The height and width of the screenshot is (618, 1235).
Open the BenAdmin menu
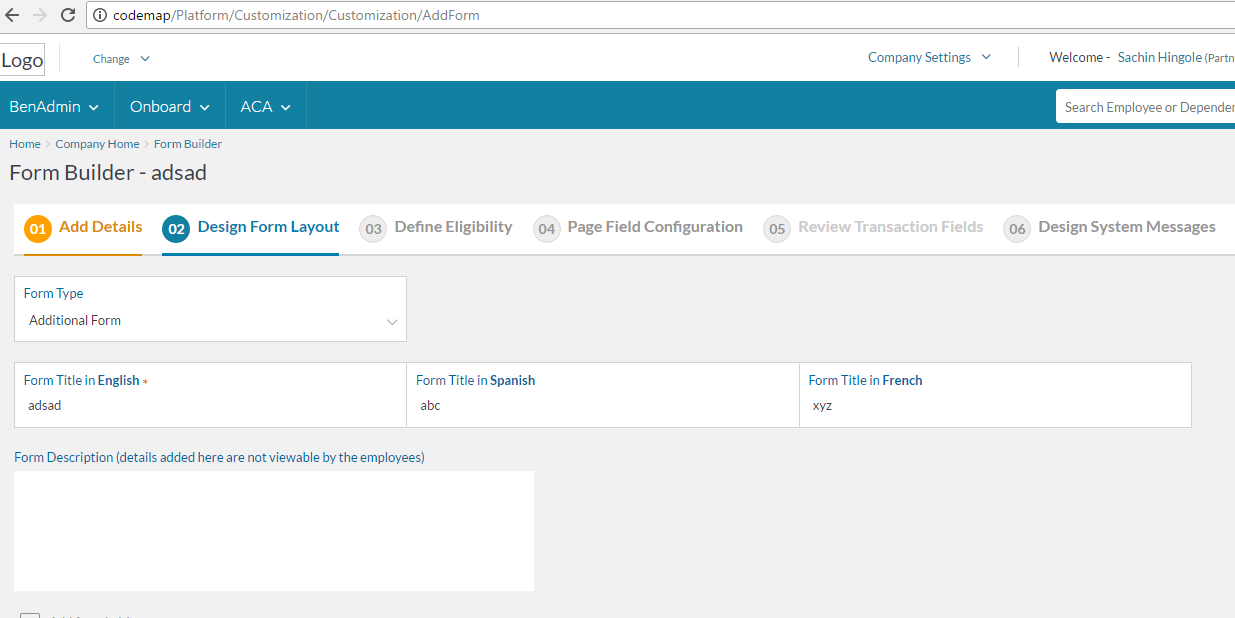coord(55,107)
